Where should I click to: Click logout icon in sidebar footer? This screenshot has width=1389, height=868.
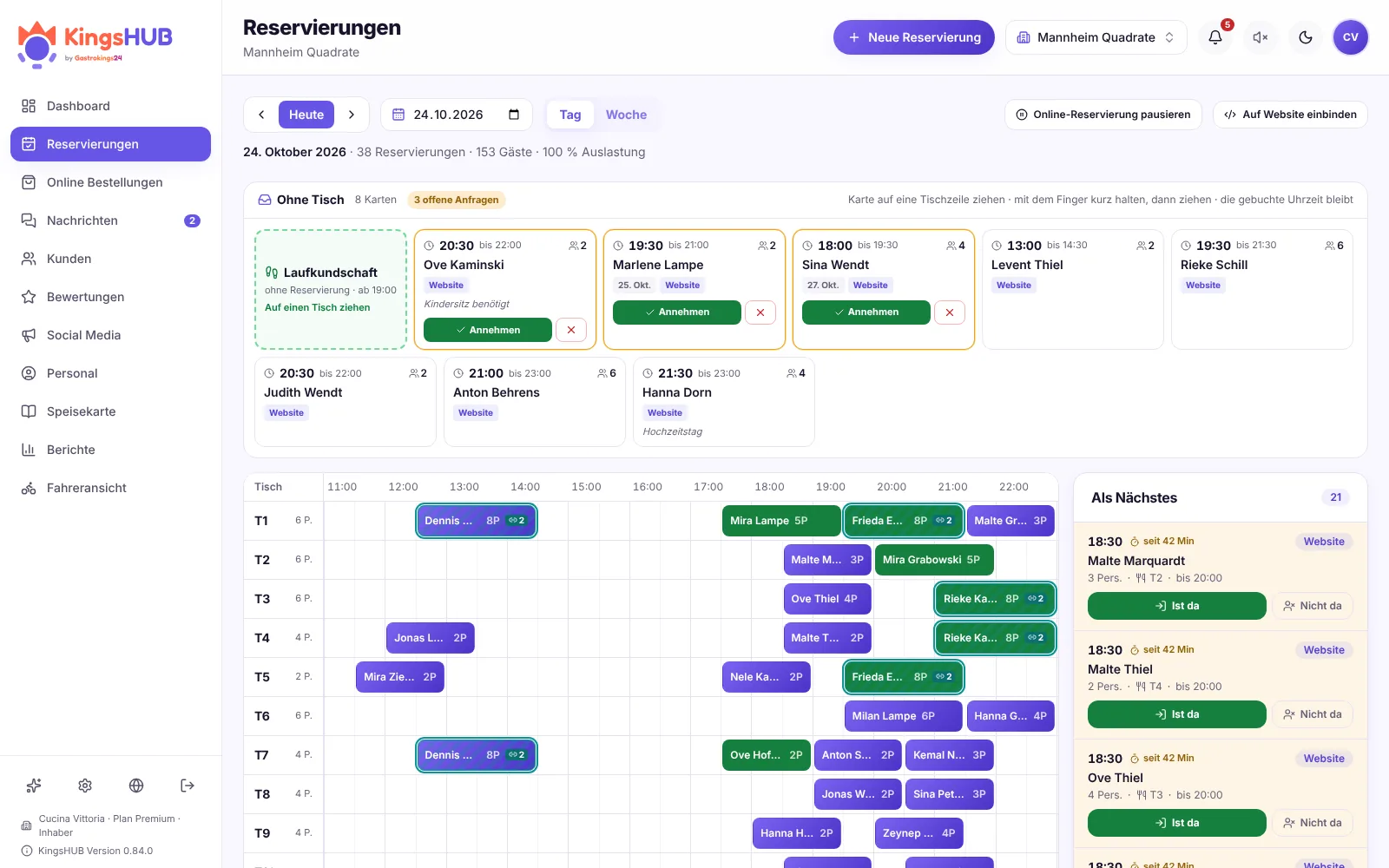188,786
